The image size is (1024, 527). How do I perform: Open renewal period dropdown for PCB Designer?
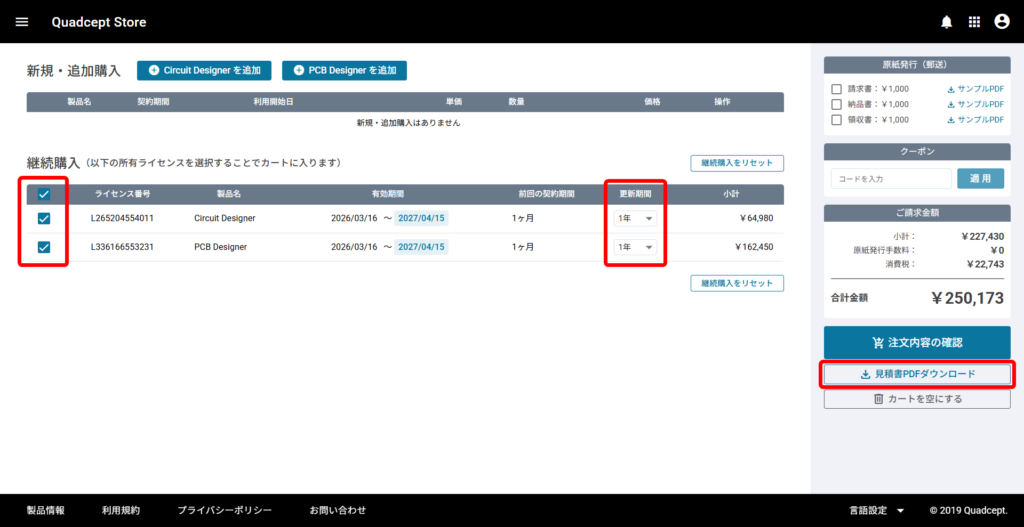pyautogui.click(x=635, y=247)
